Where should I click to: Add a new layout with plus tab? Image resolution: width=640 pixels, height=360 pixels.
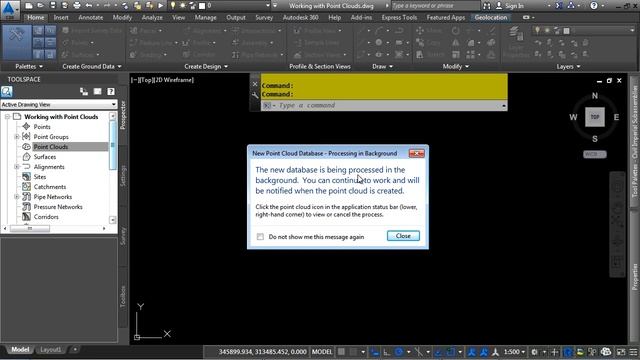[75, 349]
